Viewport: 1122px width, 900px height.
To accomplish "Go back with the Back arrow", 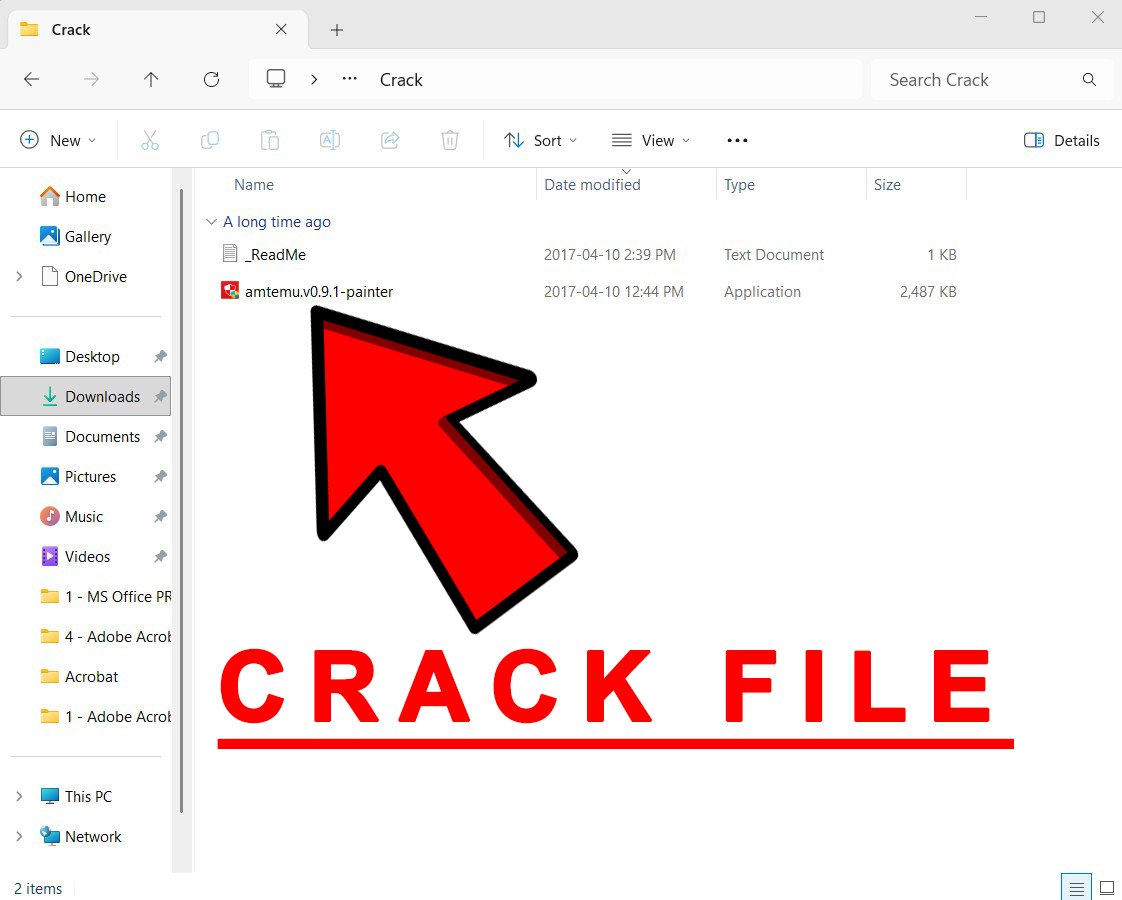I will pyautogui.click(x=31, y=79).
